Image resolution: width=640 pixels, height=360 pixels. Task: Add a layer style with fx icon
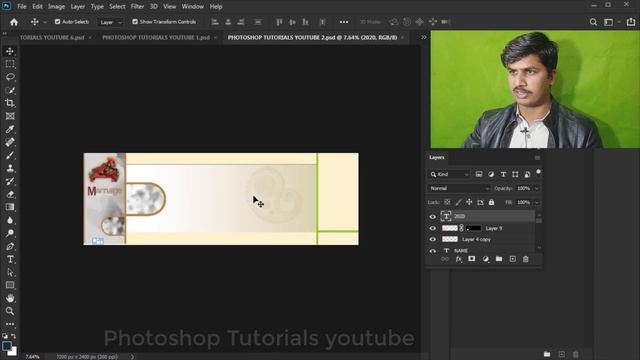click(x=458, y=259)
